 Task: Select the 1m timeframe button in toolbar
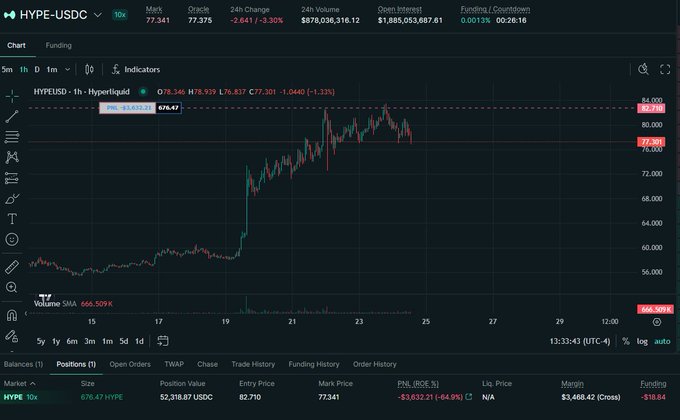tap(52, 69)
